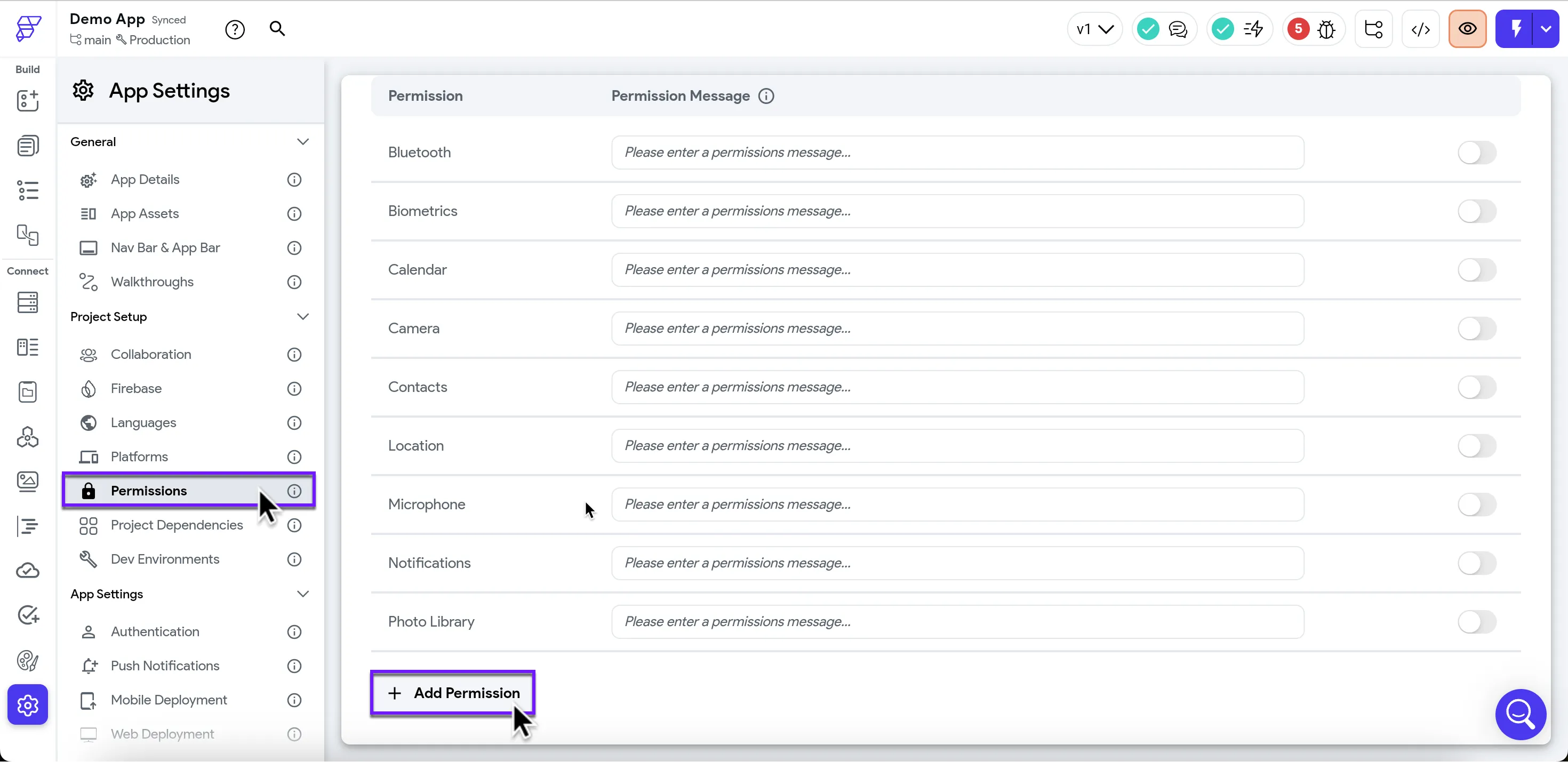Collapse the General section
Image resolution: width=1568 pixels, height=769 pixels.
point(302,142)
